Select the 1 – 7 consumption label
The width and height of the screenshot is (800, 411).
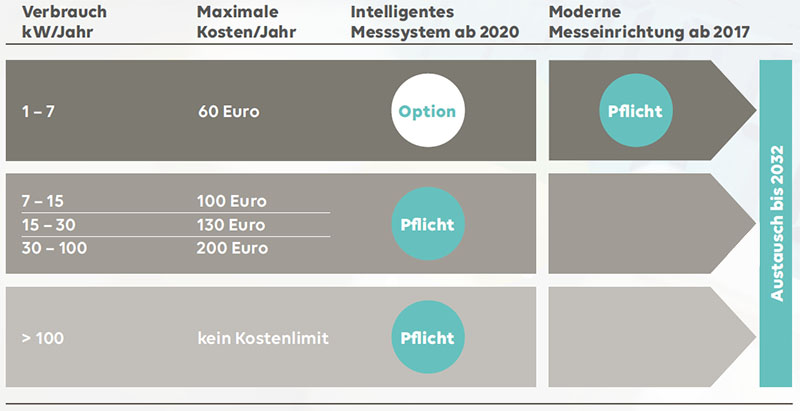[38, 112]
